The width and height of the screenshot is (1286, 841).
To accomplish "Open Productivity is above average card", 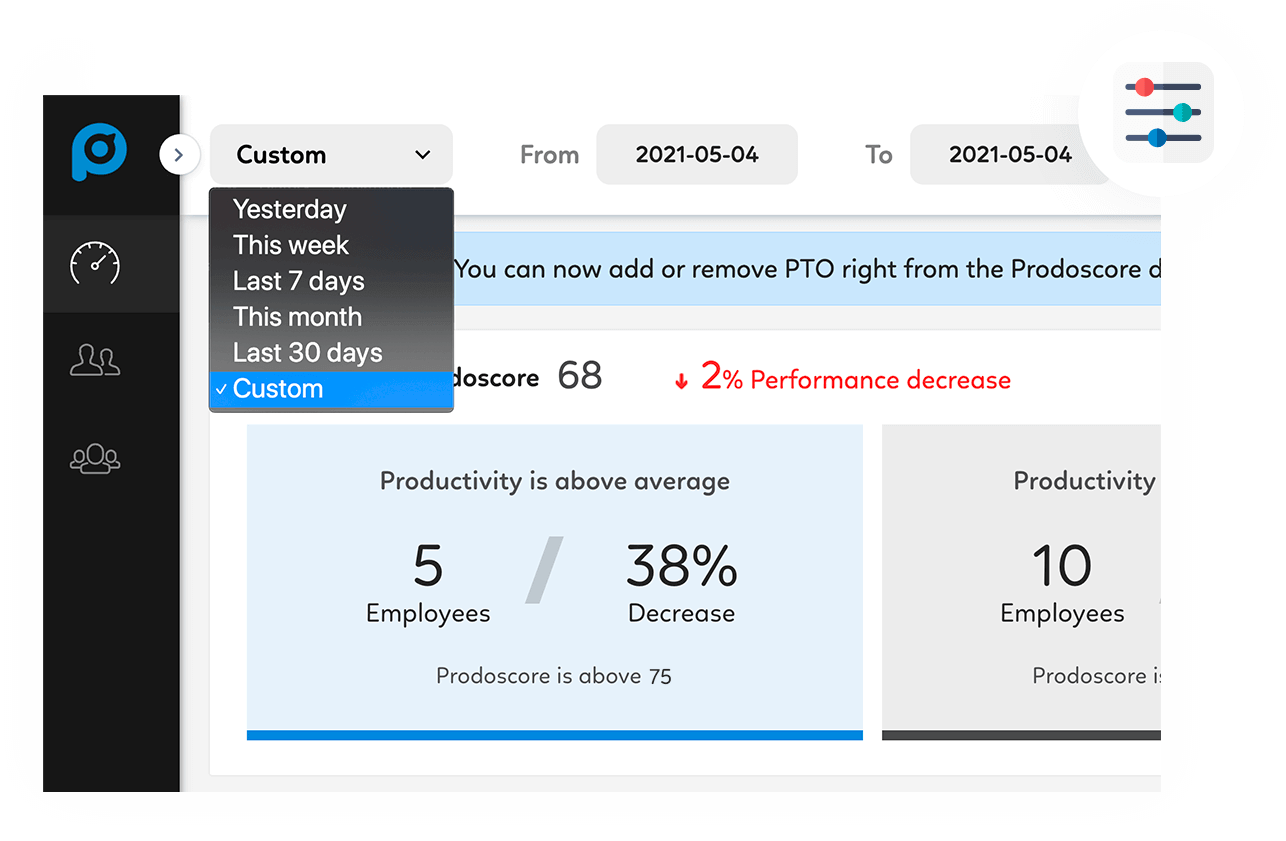I will tap(555, 582).
